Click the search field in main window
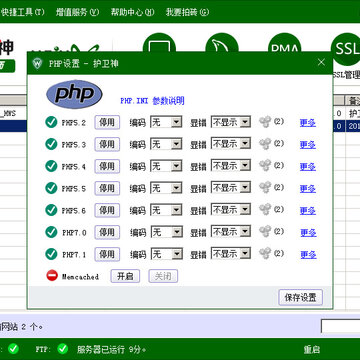Screen dimensions: 360x360 (x=340, y=326)
